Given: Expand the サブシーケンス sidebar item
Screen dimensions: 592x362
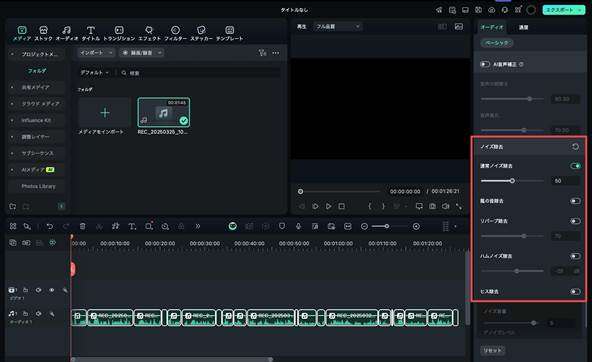Looking at the screenshot, I should 12,153.
